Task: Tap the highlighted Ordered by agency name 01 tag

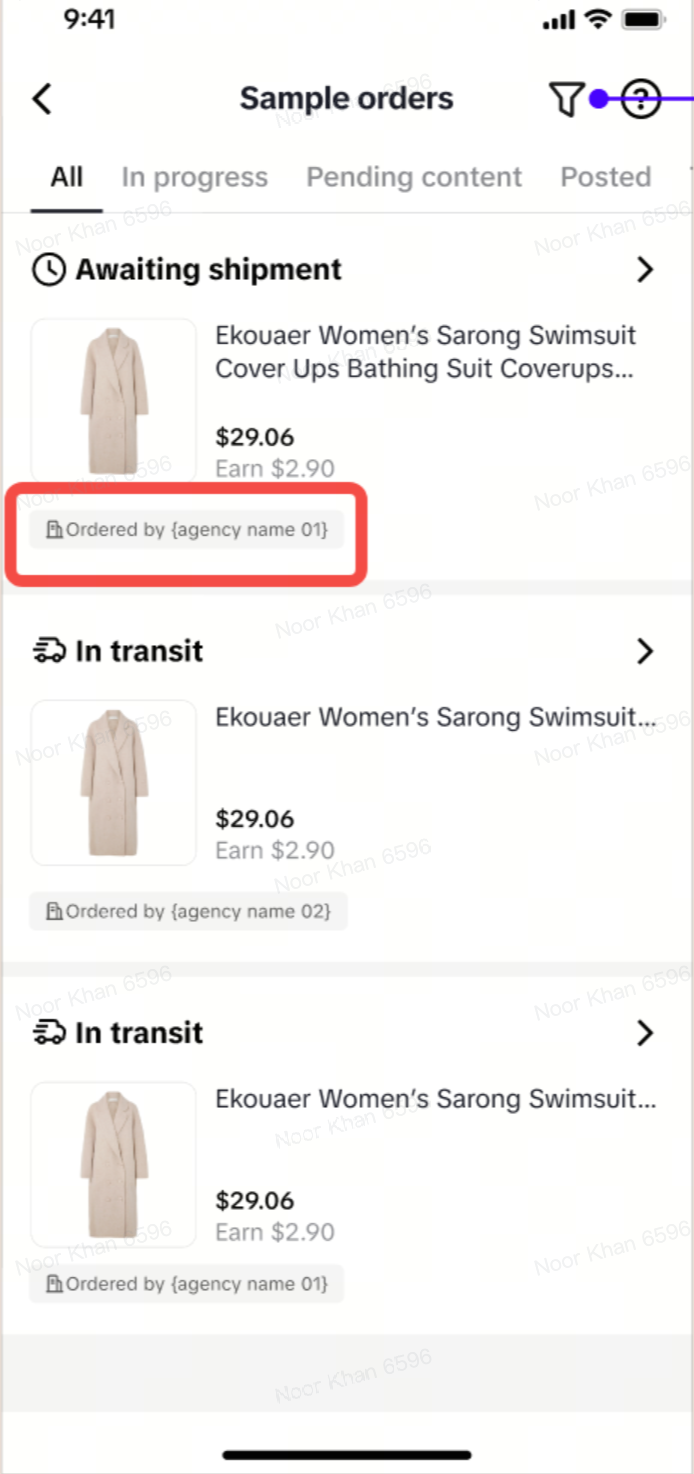Action: pyautogui.click(x=187, y=530)
